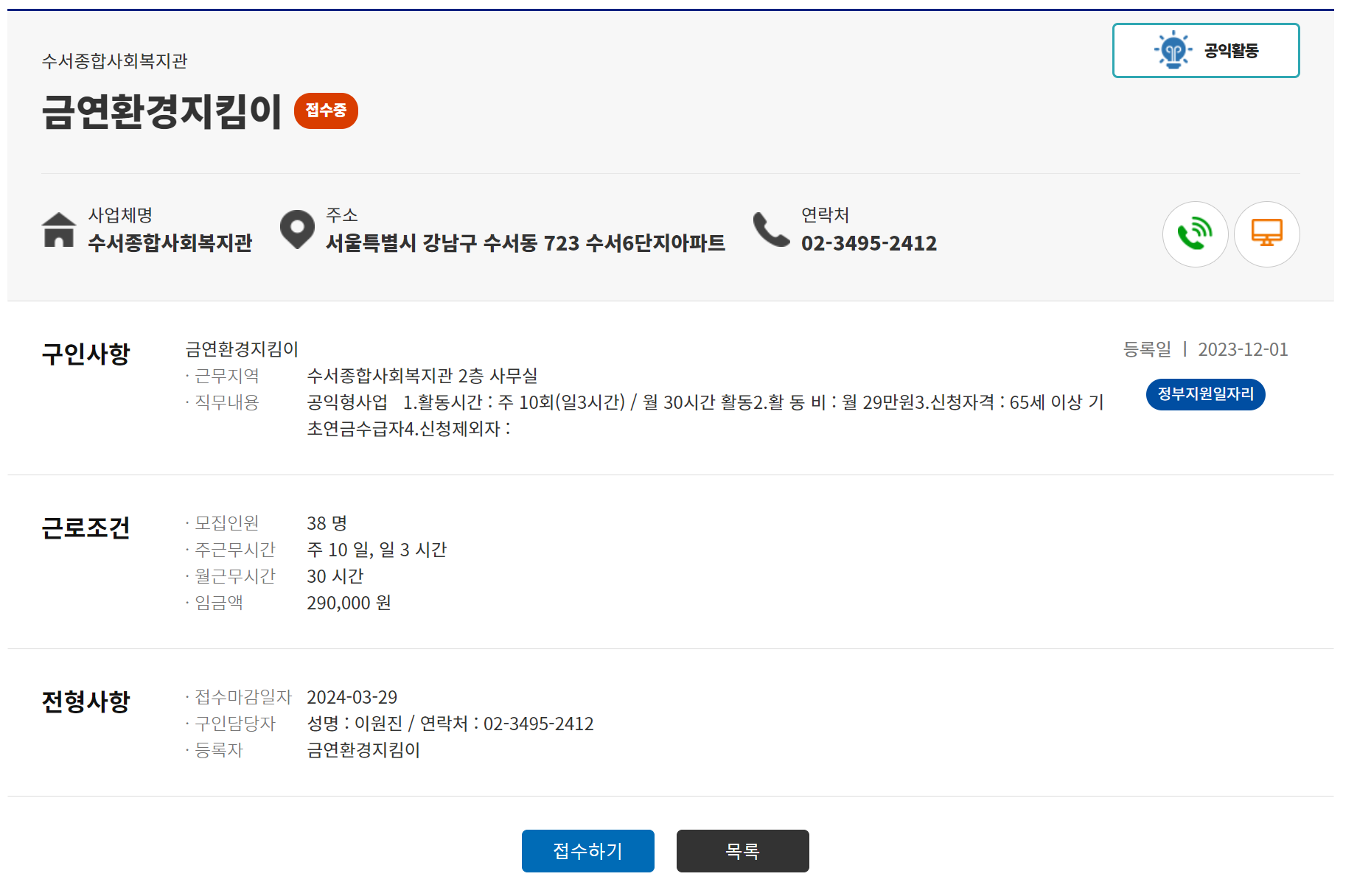
Task: Click the 목록 list button
Action: coord(742,851)
